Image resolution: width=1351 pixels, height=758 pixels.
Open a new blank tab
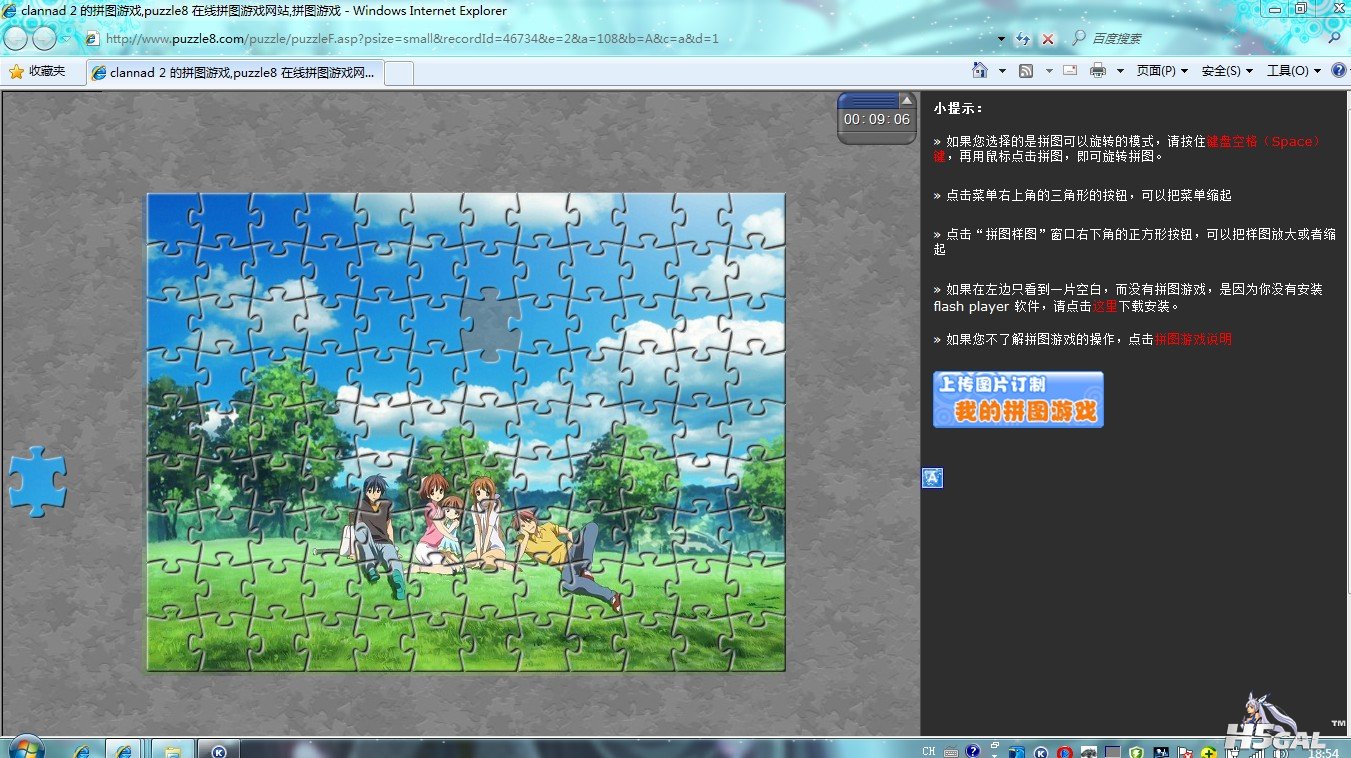click(399, 73)
